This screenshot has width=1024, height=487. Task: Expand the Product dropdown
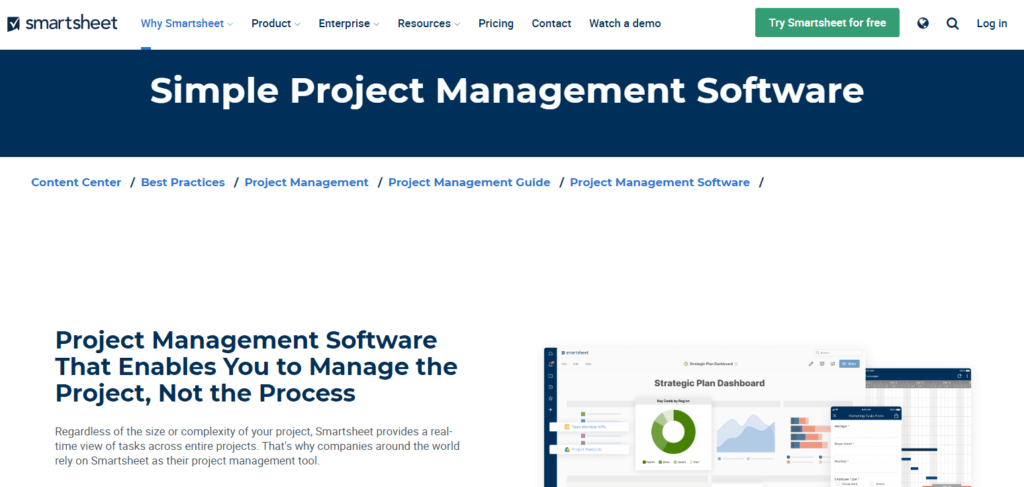coord(276,24)
